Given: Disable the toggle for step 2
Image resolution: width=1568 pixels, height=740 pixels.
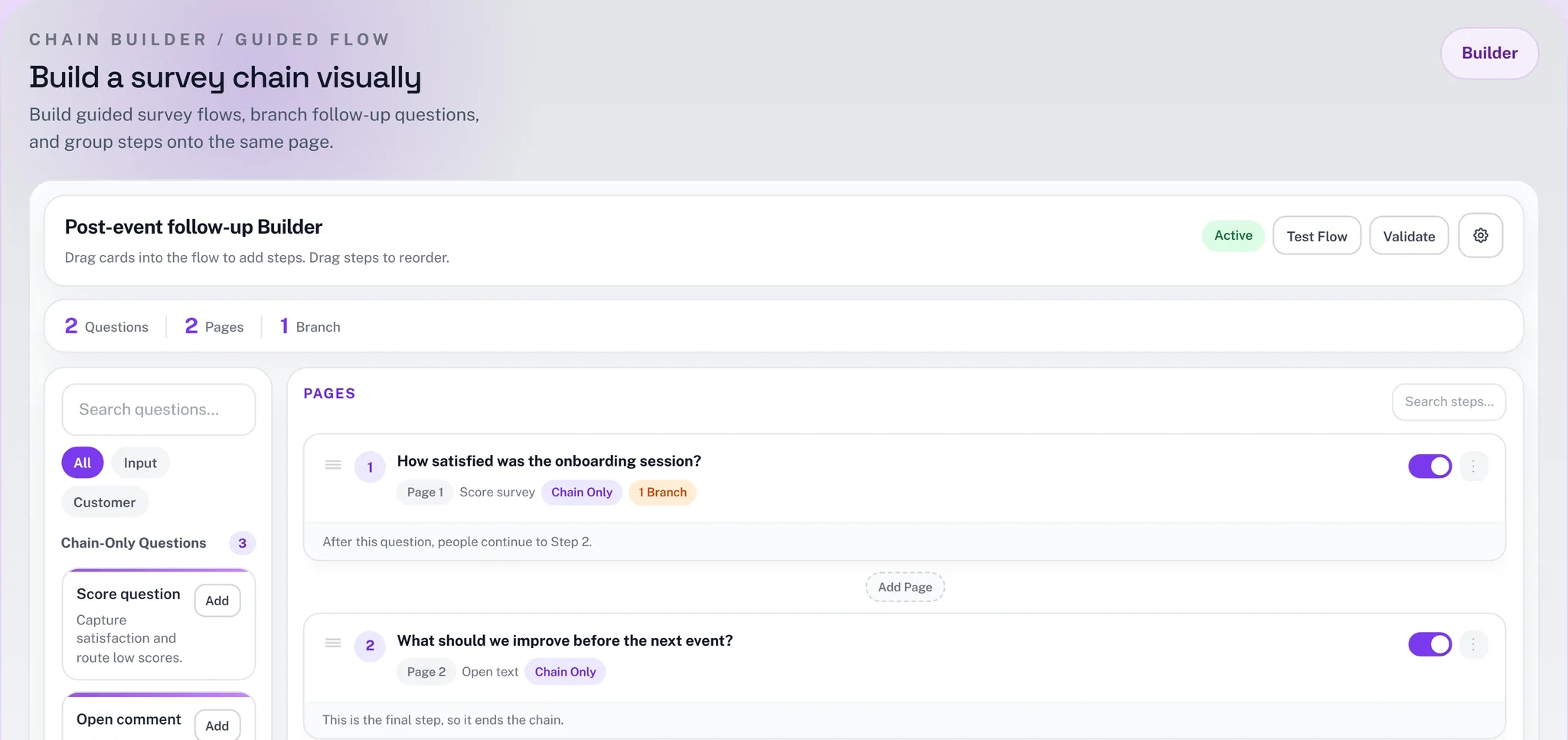Looking at the screenshot, I should [x=1430, y=644].
